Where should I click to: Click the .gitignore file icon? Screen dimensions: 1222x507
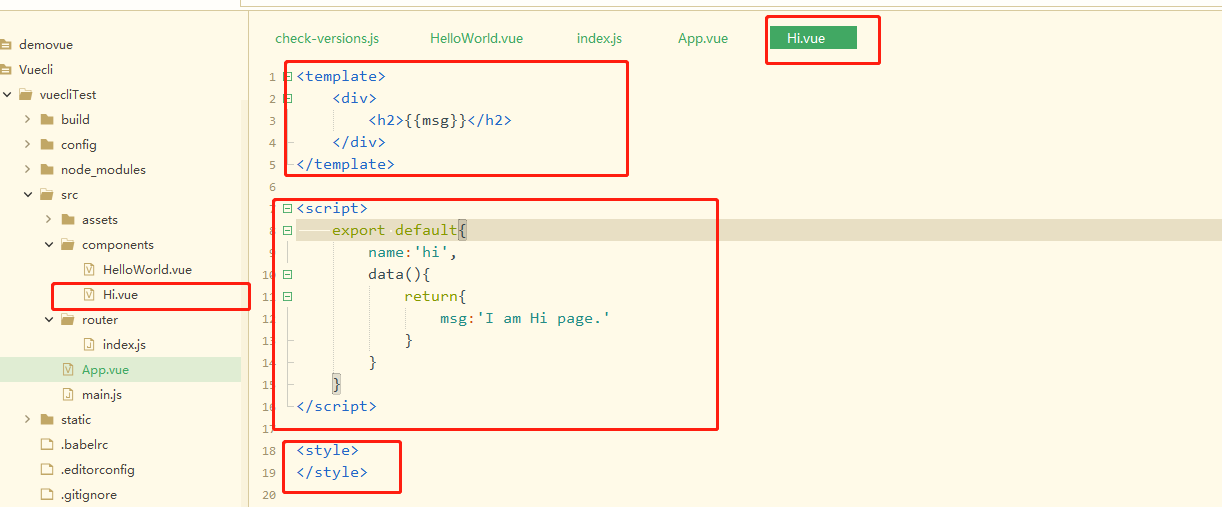coord(46,494)
